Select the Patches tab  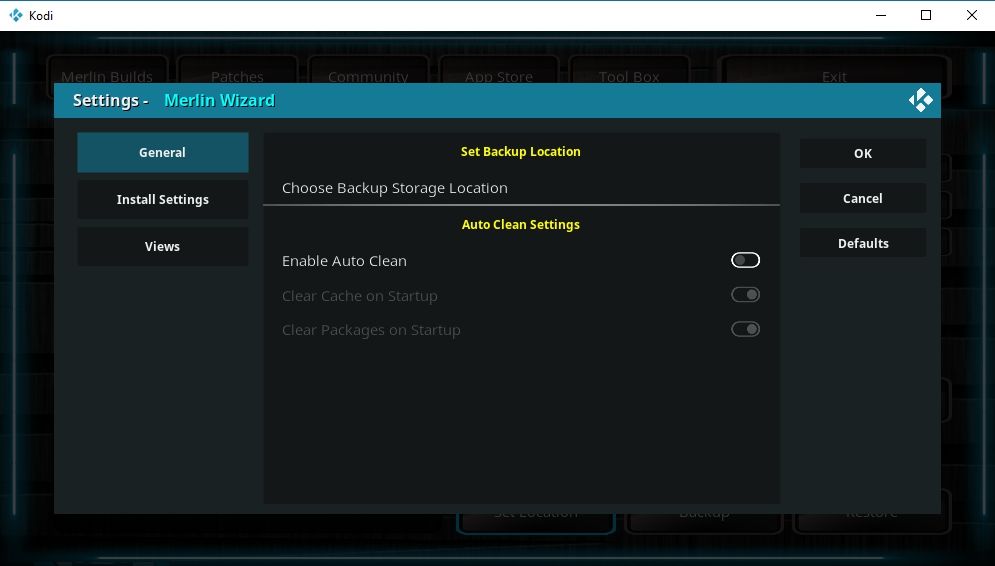tap(237, 75)
